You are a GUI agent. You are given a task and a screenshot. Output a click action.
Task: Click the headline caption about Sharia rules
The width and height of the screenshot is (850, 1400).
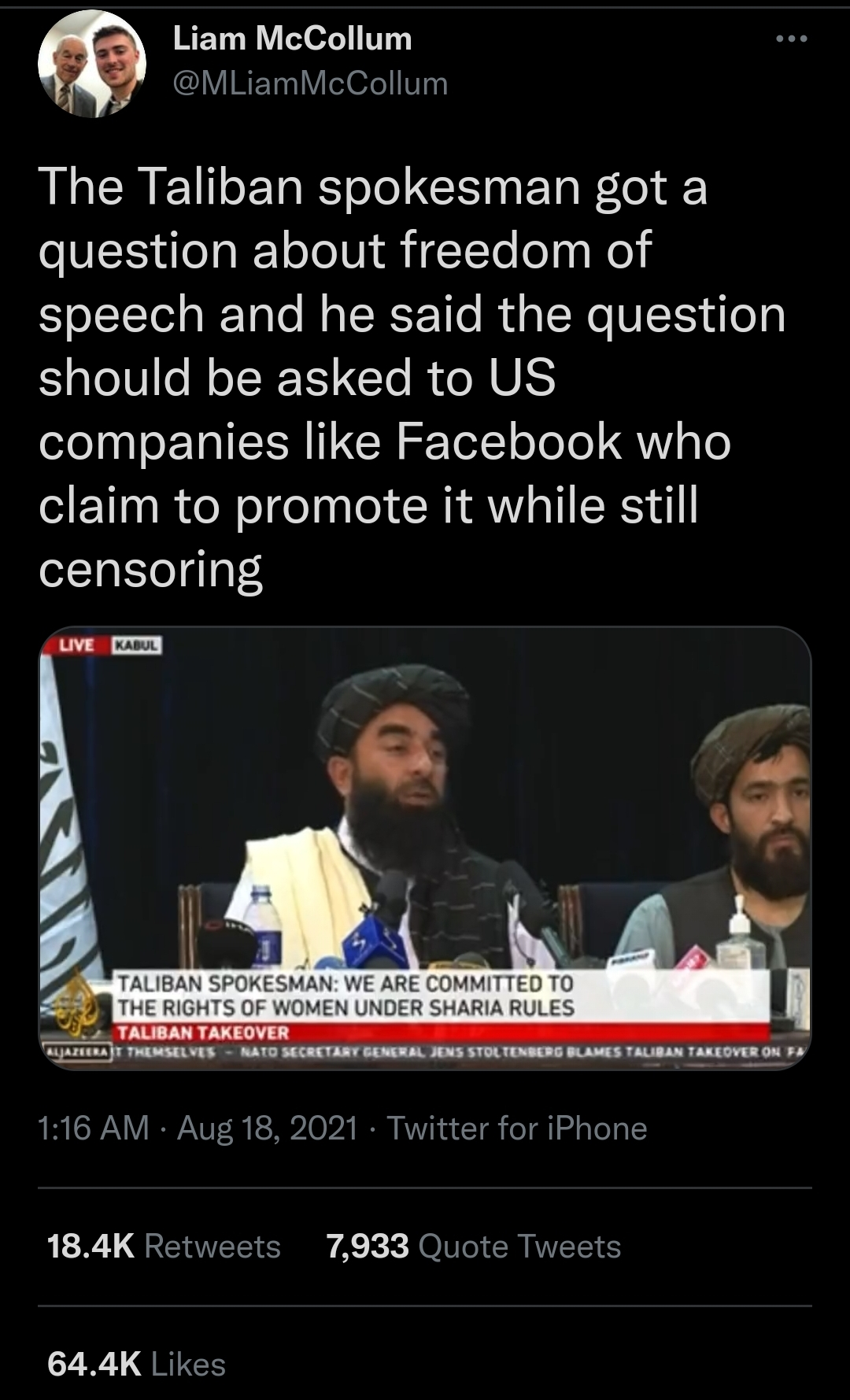point(346,996)
